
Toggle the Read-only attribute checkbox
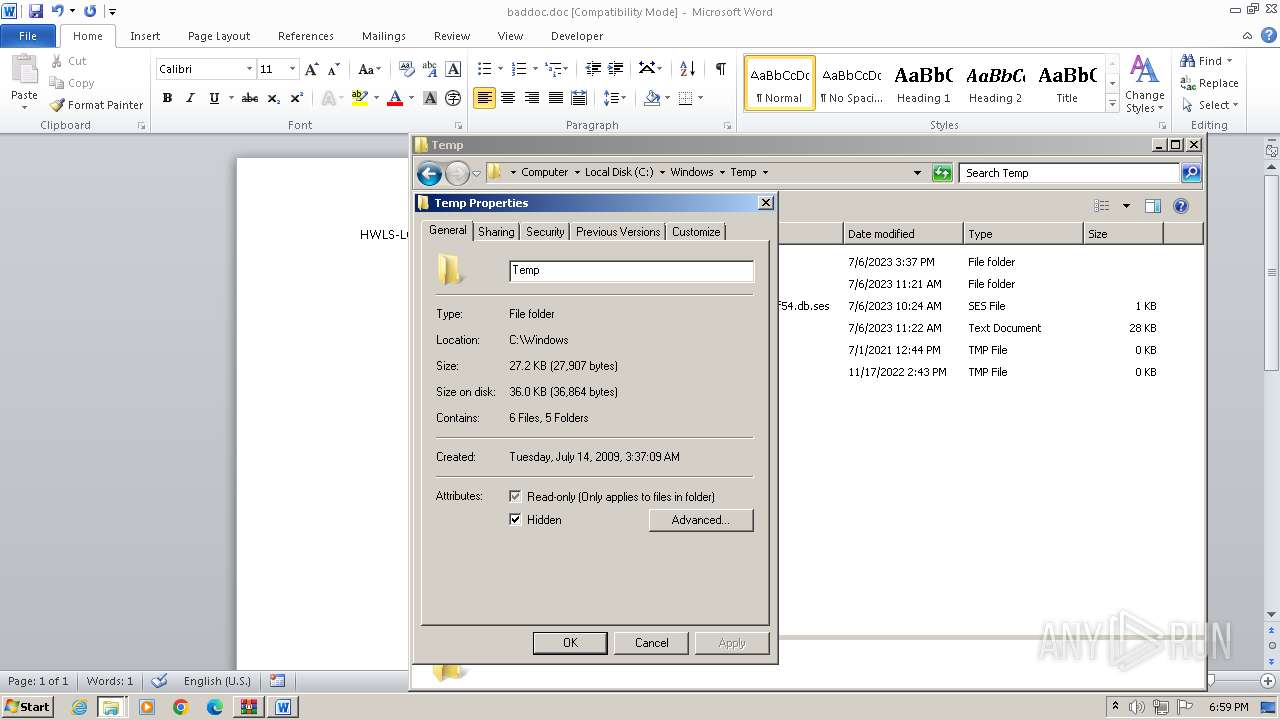(x=515, y=496)
